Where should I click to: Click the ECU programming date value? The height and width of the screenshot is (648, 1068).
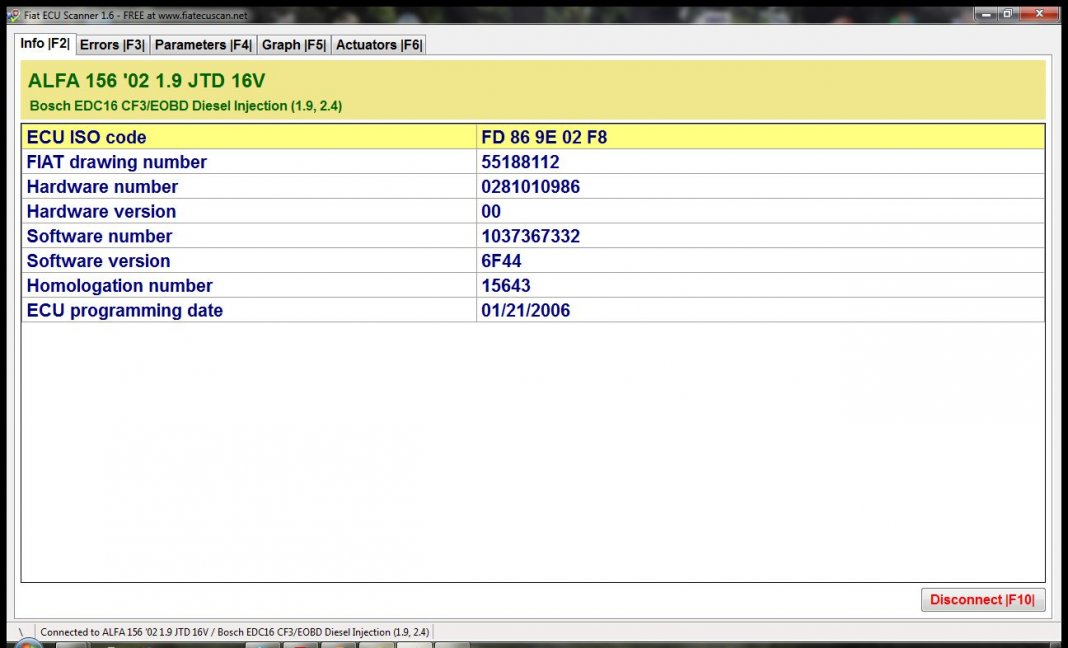click(525, 310)
